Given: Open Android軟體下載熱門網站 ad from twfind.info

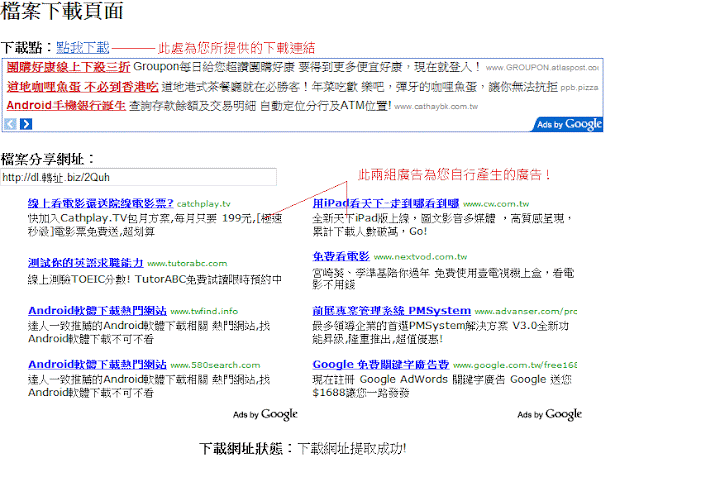Looking at the screenshot, I should click(97, 311).
